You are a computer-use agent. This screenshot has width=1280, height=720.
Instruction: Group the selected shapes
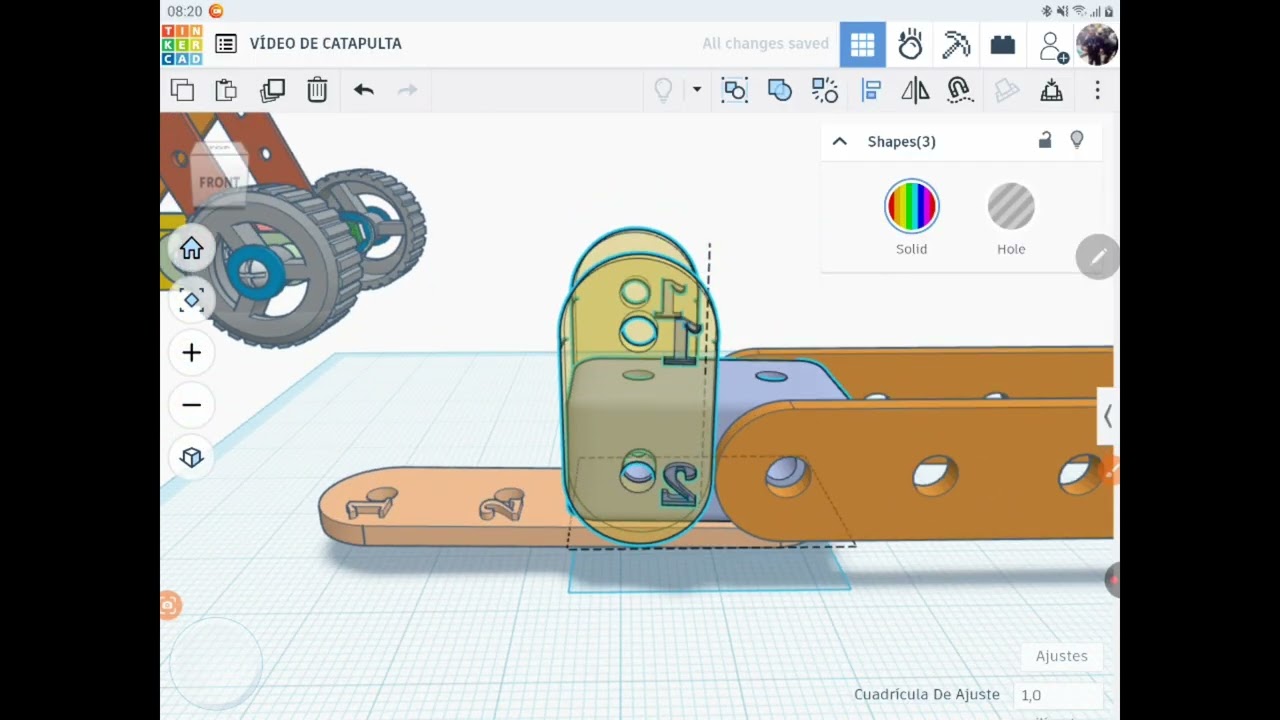[780, 90]
